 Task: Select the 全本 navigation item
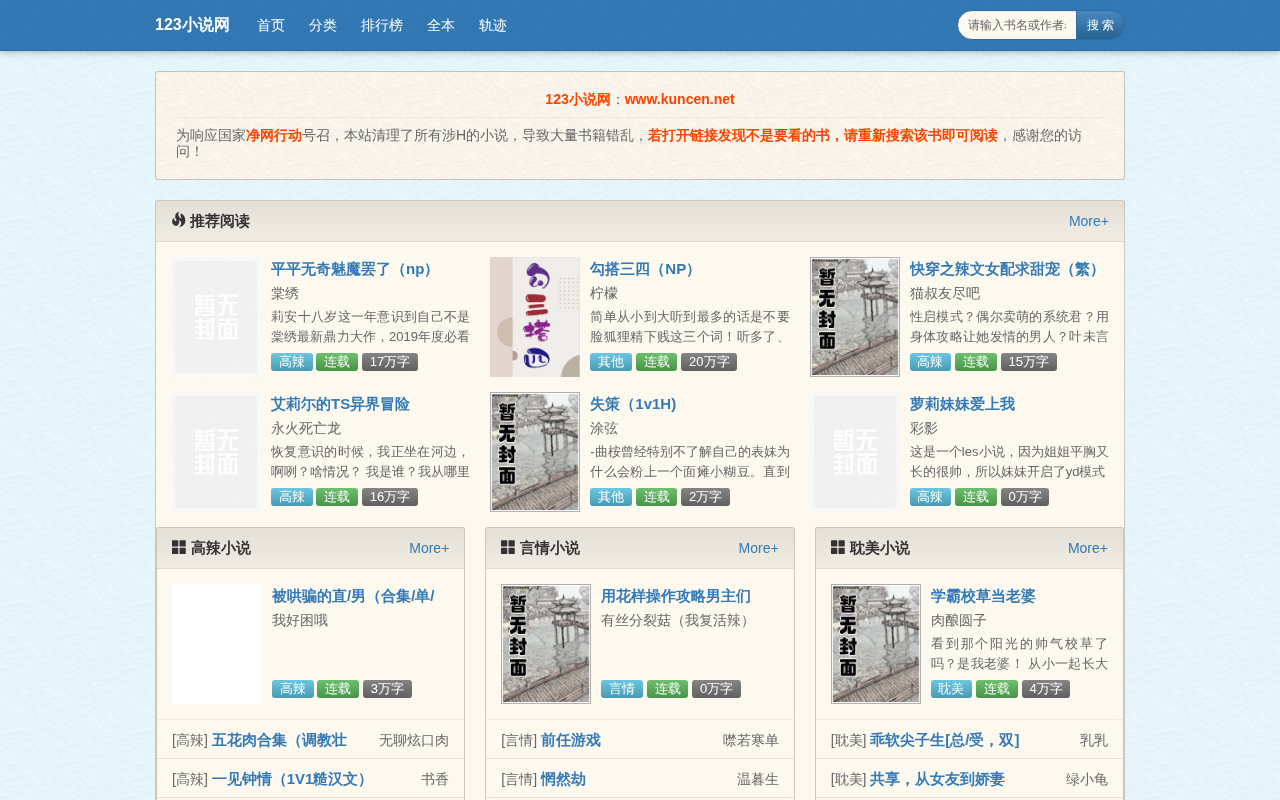pos(441,25)
